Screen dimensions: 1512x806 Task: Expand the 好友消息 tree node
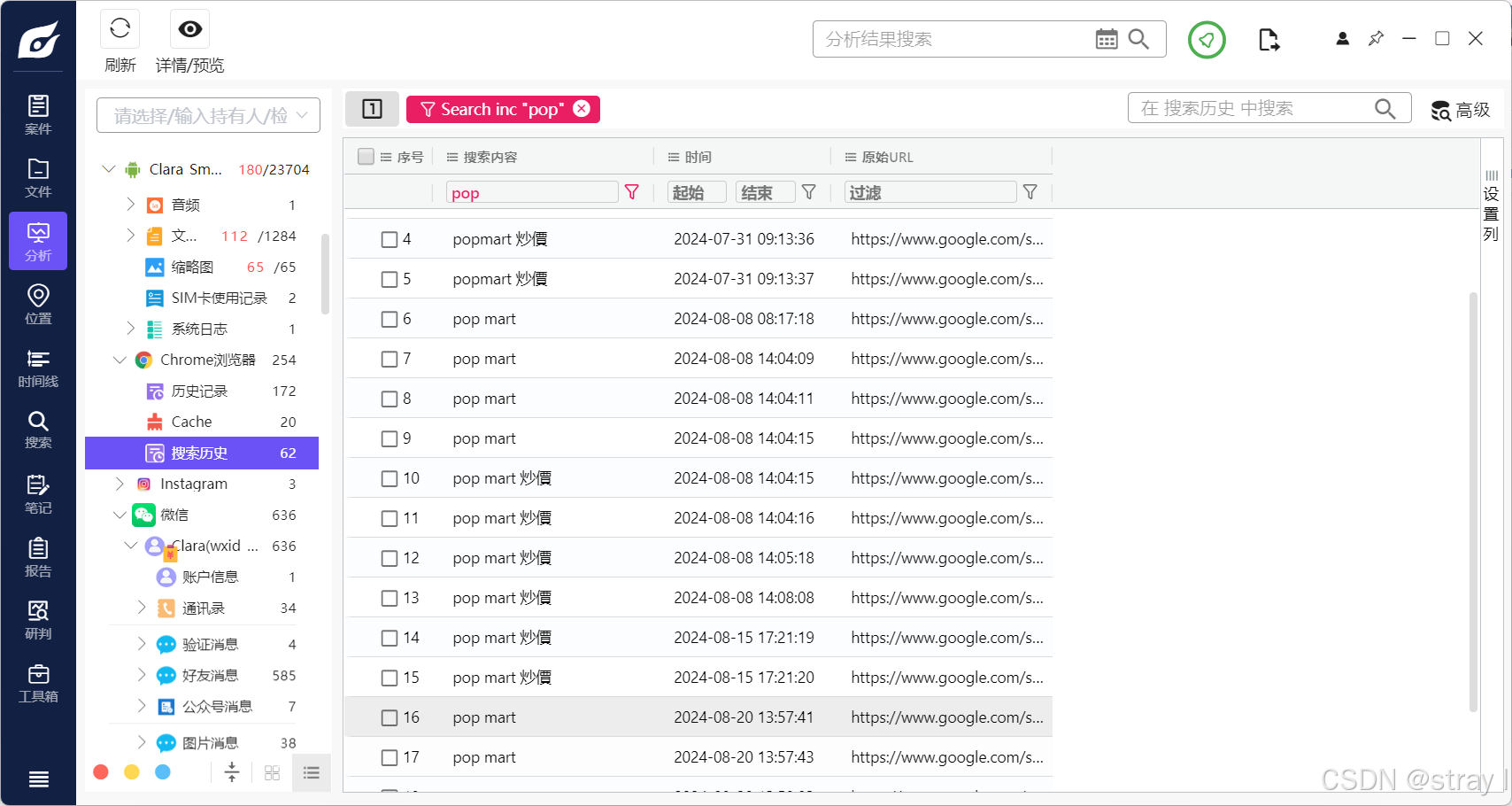pos(142,675)
